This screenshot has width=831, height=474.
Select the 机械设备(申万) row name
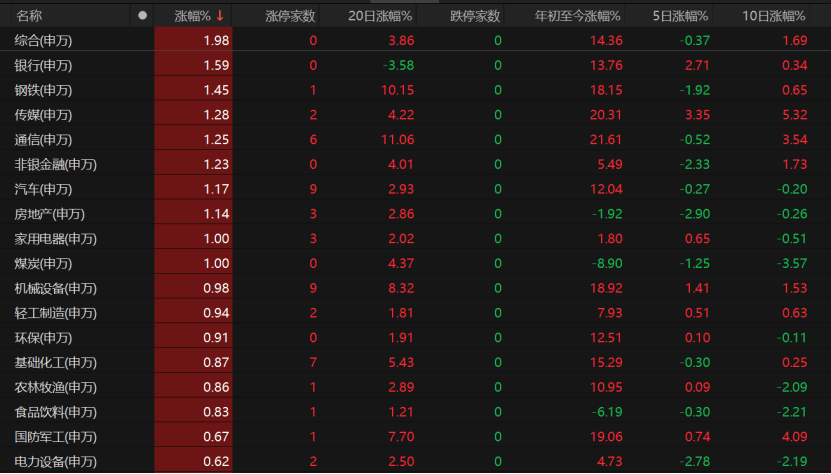click(56, 289)
